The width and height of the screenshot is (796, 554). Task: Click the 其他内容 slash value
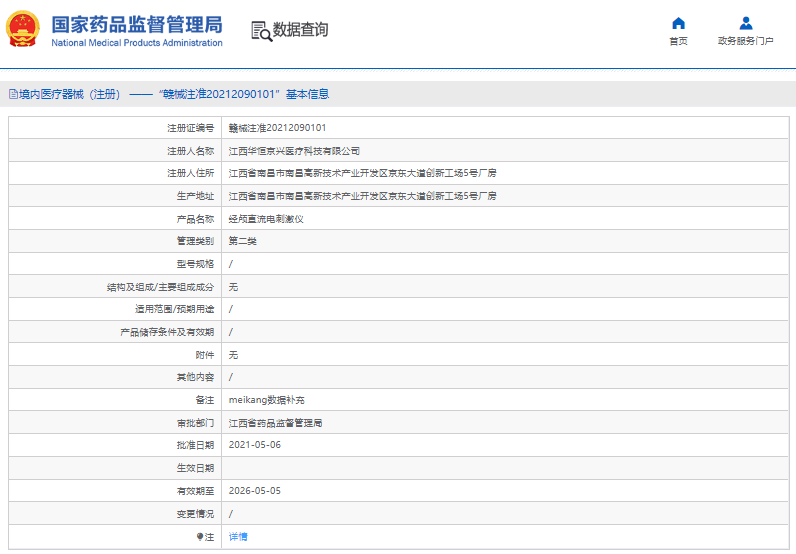(231, 377)
